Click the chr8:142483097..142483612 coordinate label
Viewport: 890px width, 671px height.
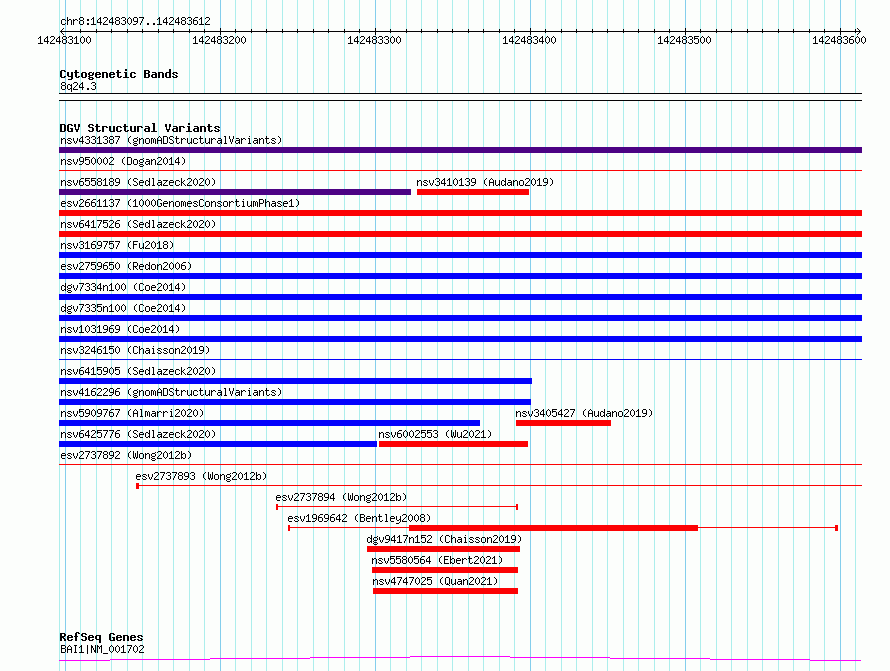point(135,21)
